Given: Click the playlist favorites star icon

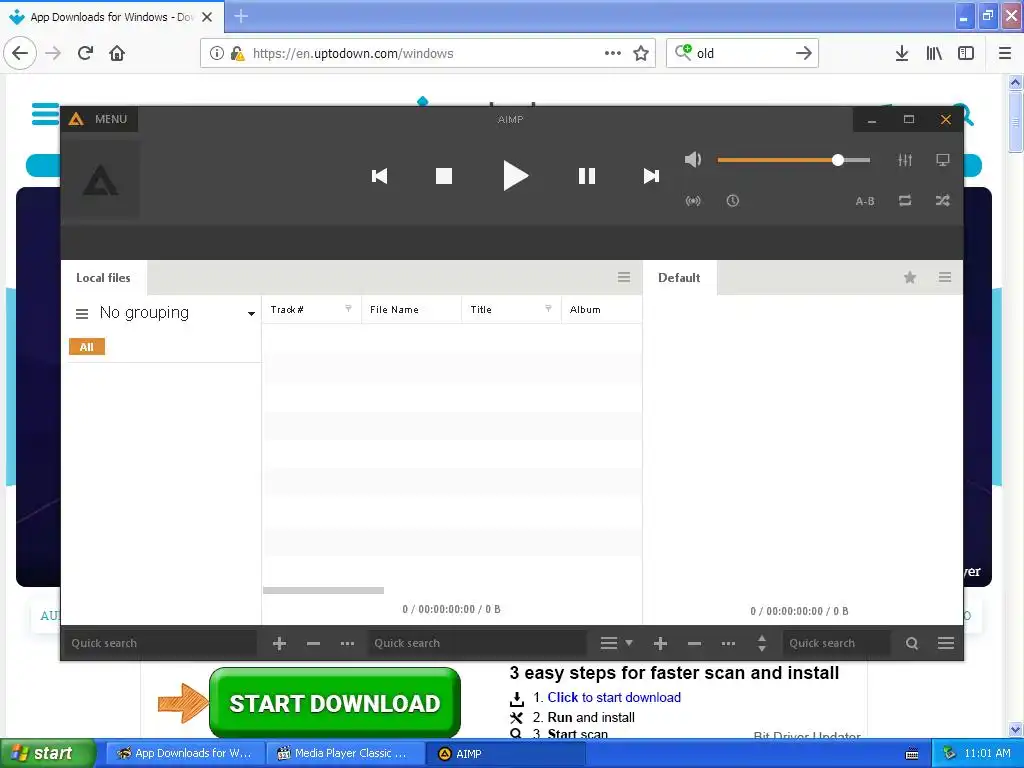Looking at the screenshot, I should (x=910, y=278).
